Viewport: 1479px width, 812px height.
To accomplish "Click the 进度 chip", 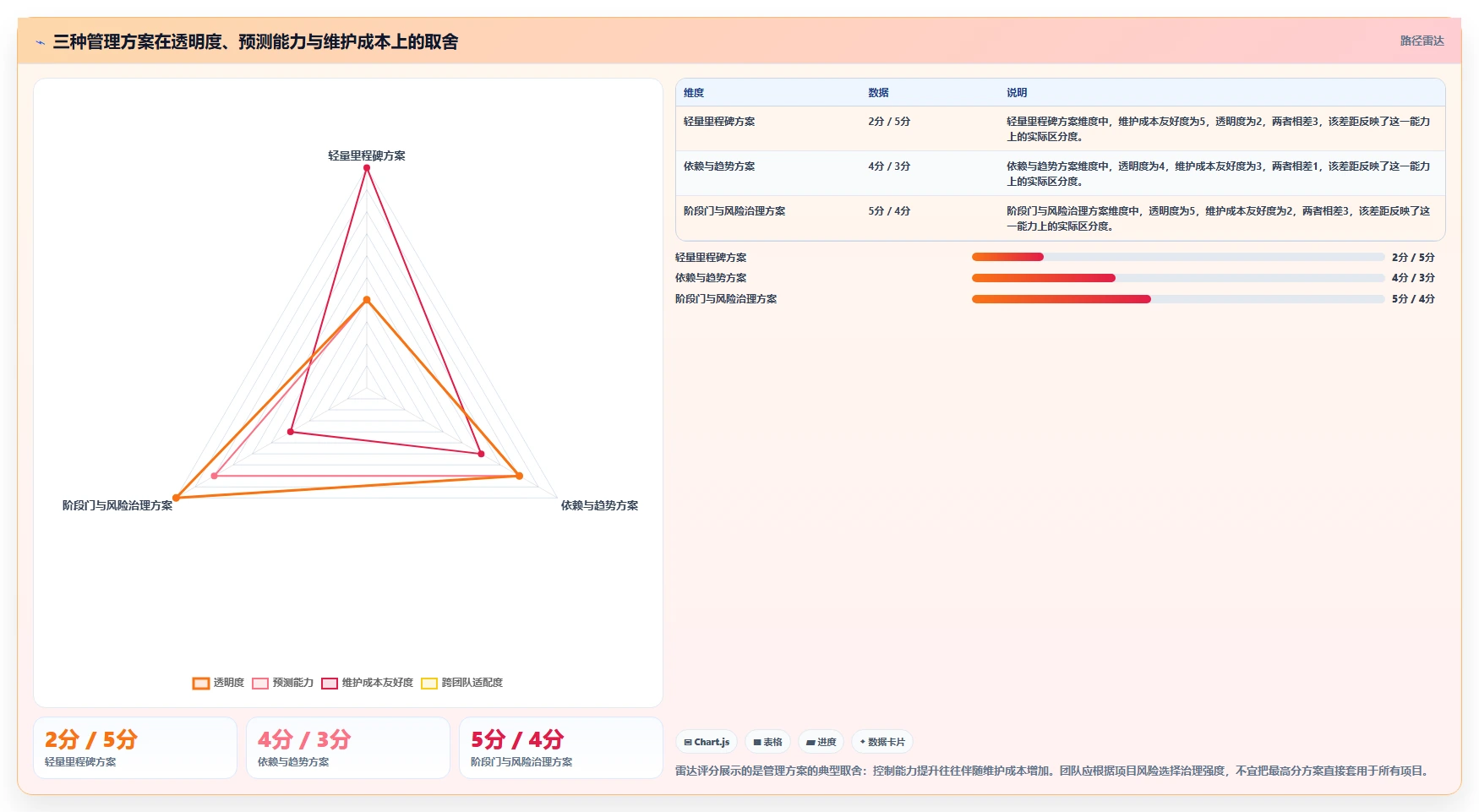I will click(x=821, y=742).
